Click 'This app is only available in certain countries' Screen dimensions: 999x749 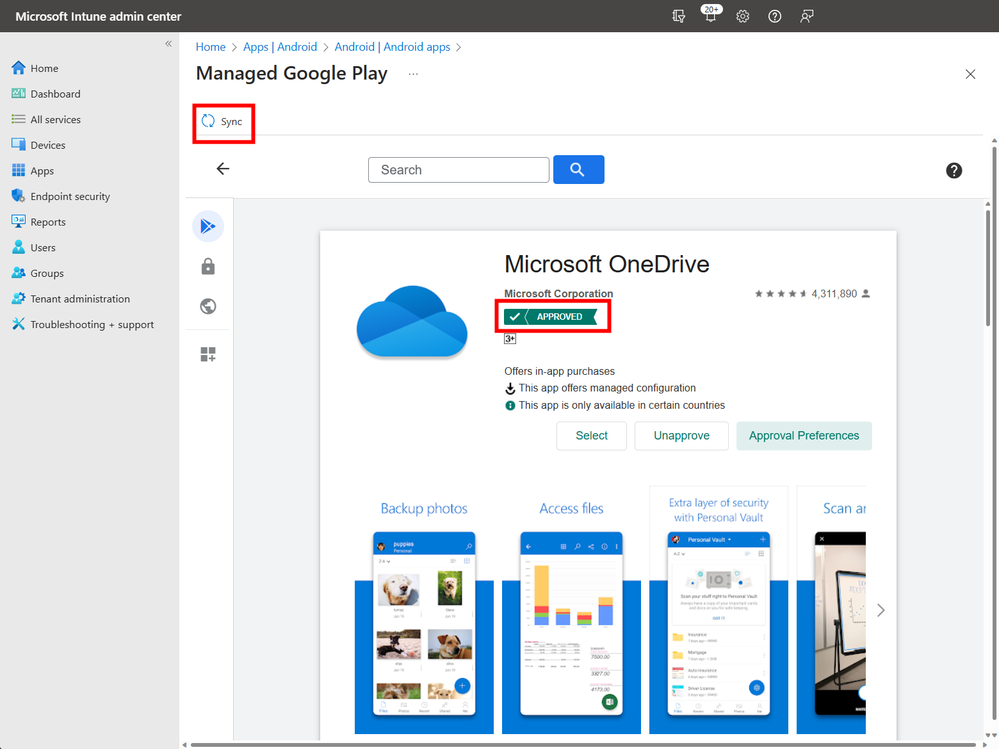pos(621,405)
